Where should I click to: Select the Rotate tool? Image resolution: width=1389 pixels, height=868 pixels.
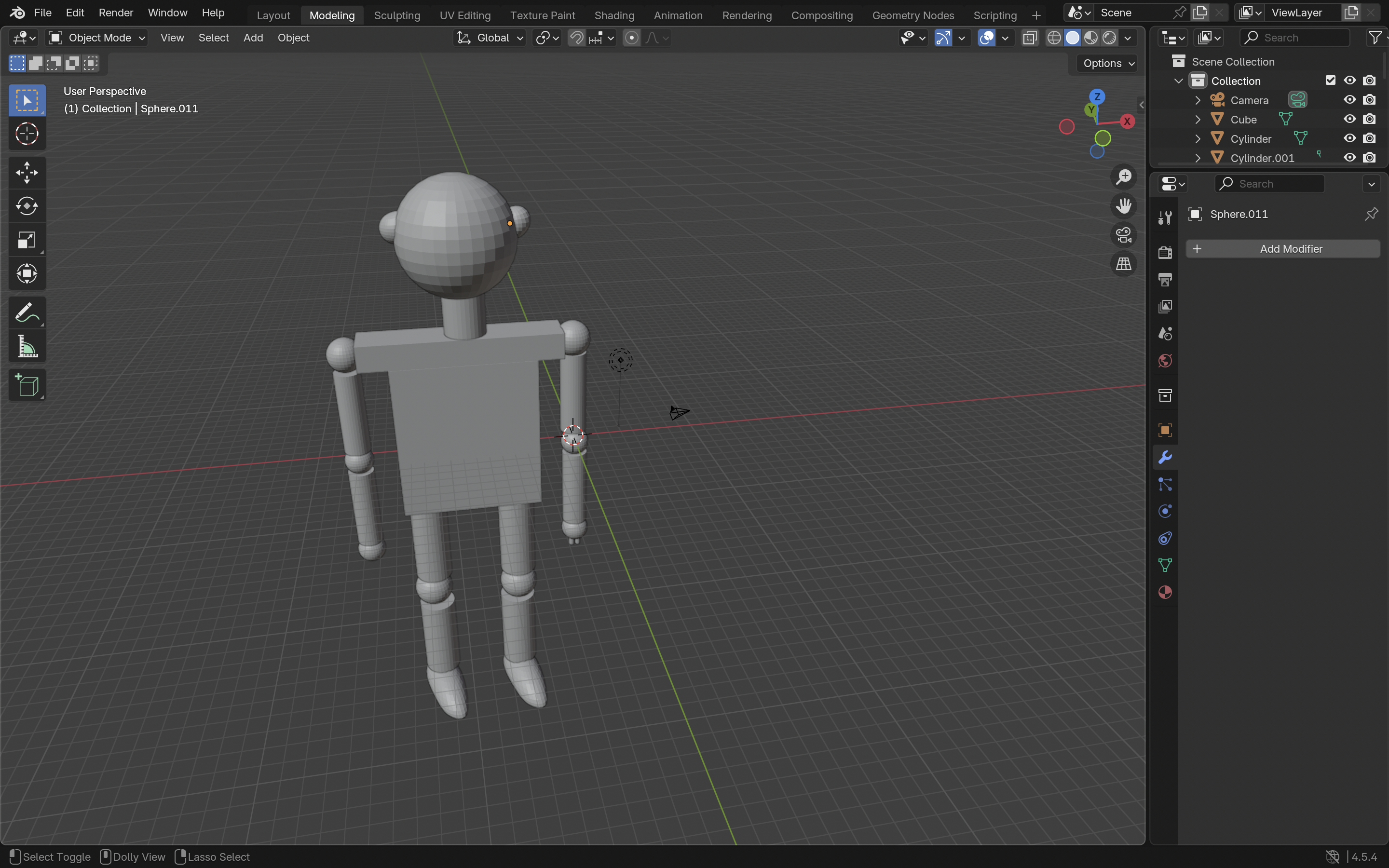[x=27, y=206]
